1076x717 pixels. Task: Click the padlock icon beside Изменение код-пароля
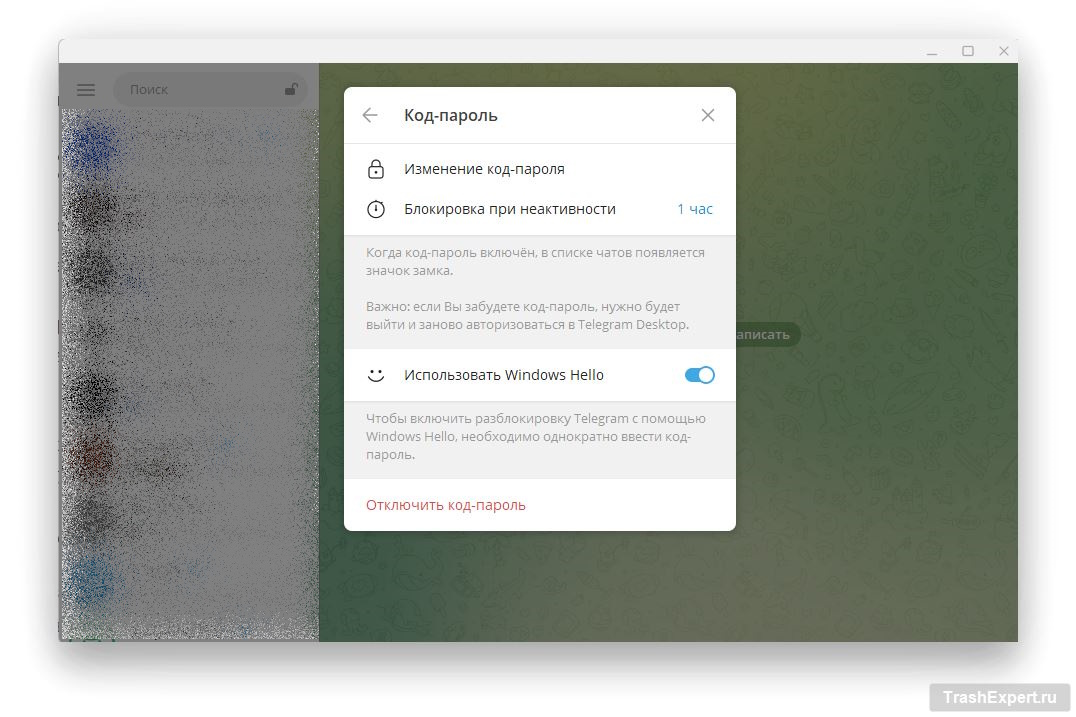[376, 169]
